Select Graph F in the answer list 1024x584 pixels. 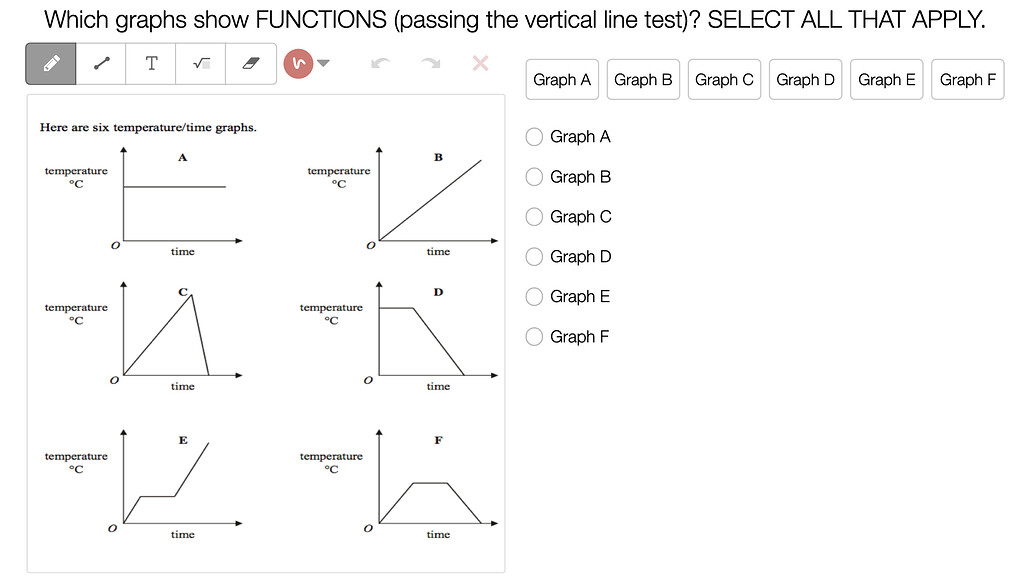(x=534, y=336)
